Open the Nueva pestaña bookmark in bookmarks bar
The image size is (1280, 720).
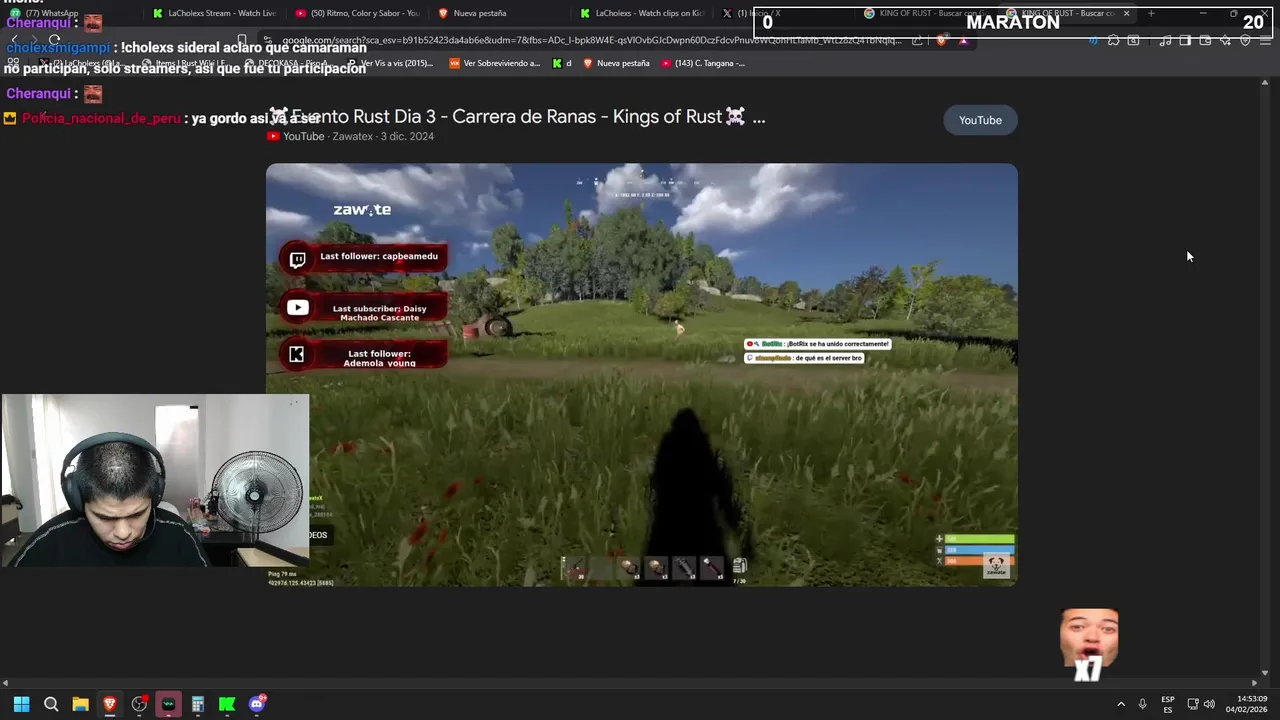tap(616, 63)
